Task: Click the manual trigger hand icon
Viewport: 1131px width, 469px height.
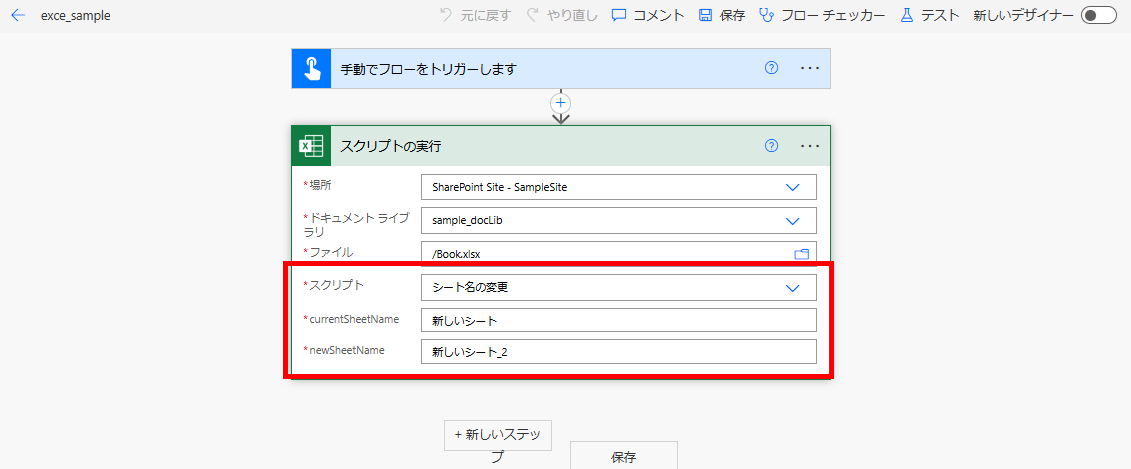Action: tap(311, 69)
